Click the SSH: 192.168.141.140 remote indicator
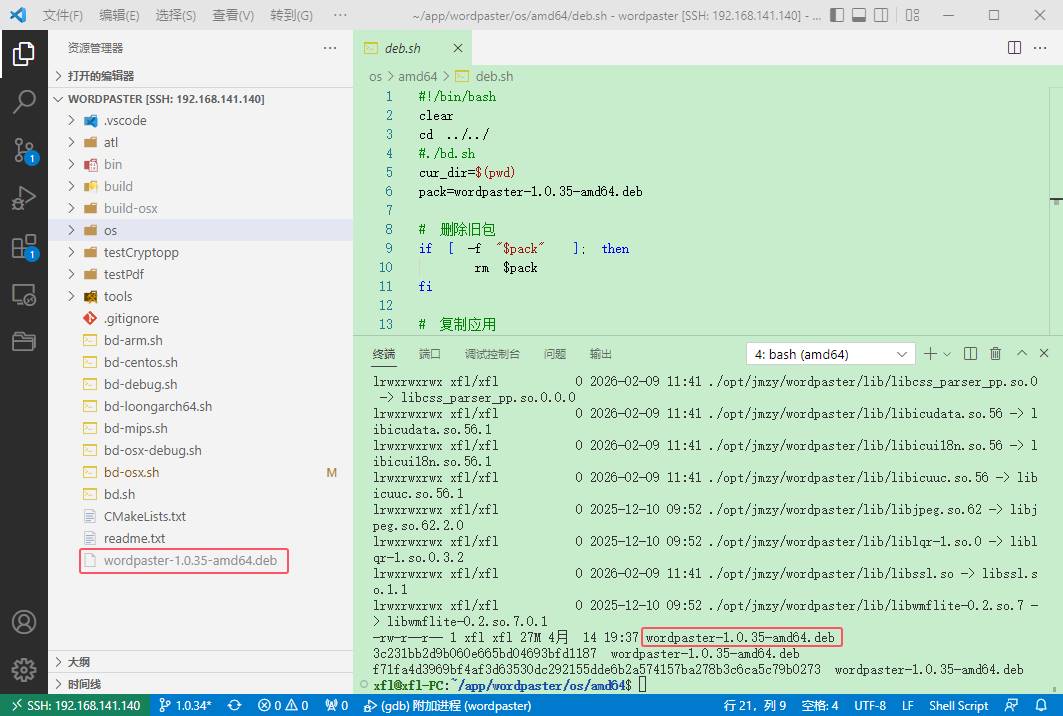This screenshot has height=716, width=1063. 75,705
